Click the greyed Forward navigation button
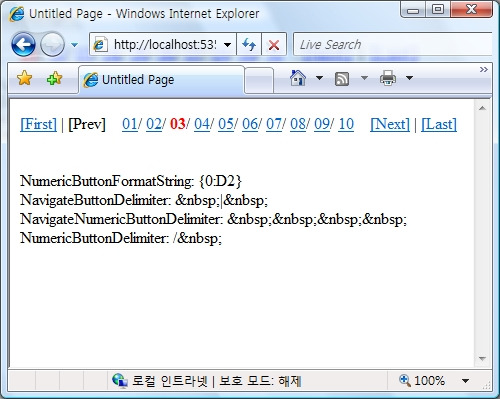Viewport: 500px width, 399px height. pos(52,44)
